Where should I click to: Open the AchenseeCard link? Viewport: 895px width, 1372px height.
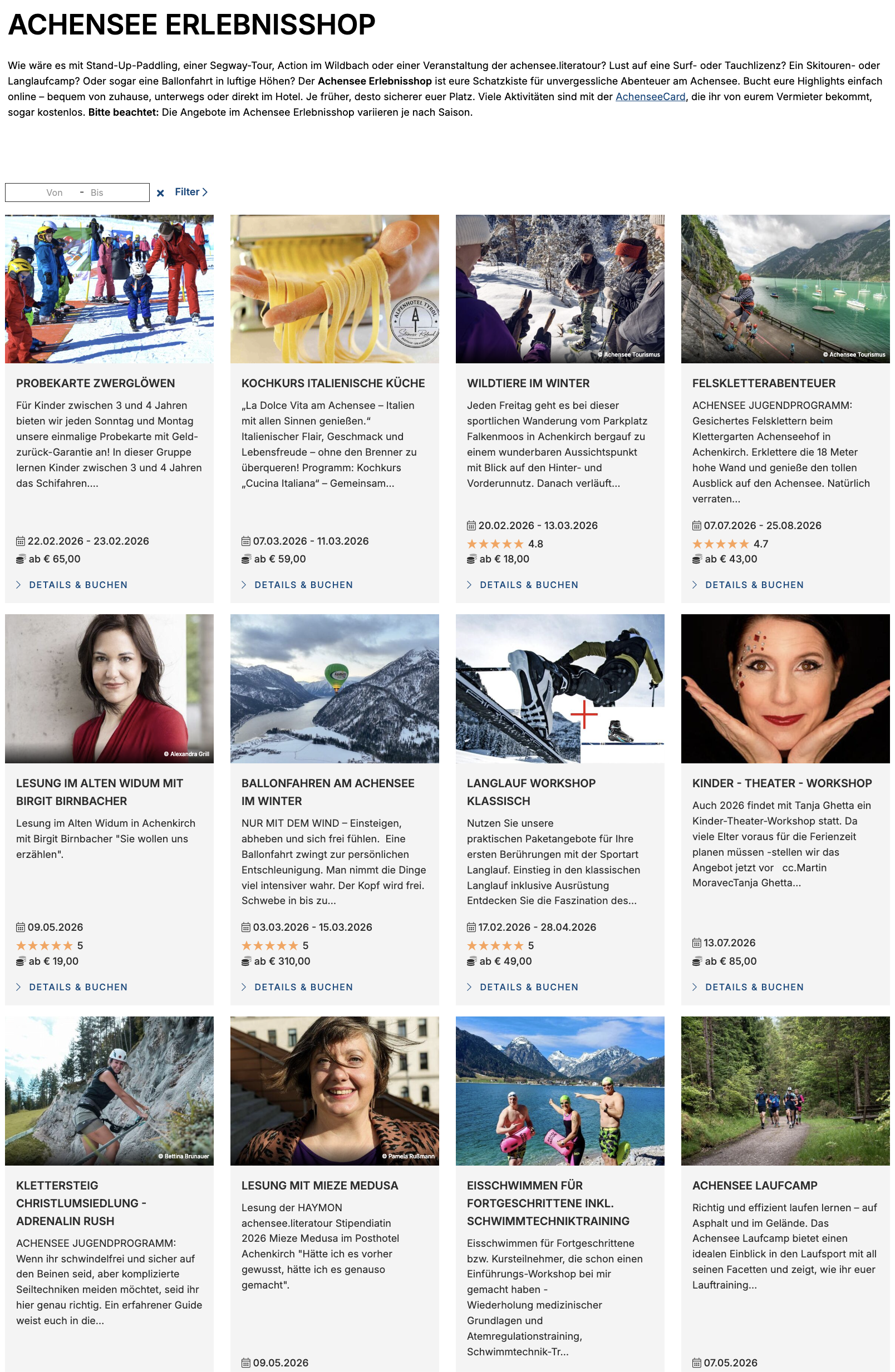click(650, 97)
